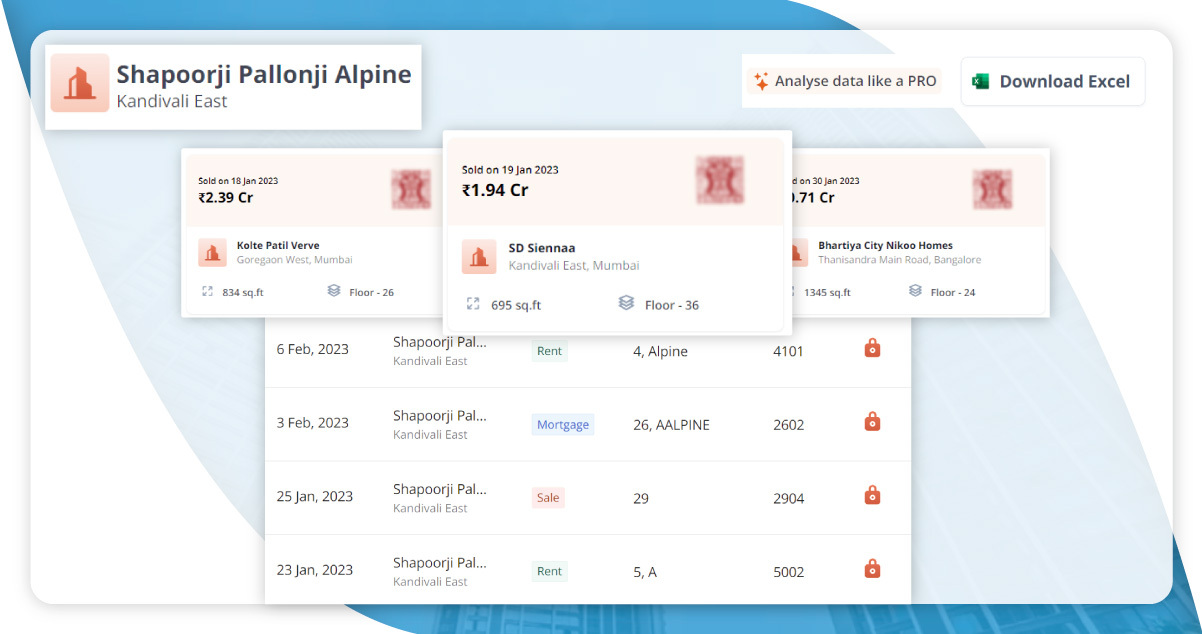The width and height of the screenshot is (1202, 634).
Task: Select the 23 Jan, 2023 date cell
Action: [x=315, y=569]
